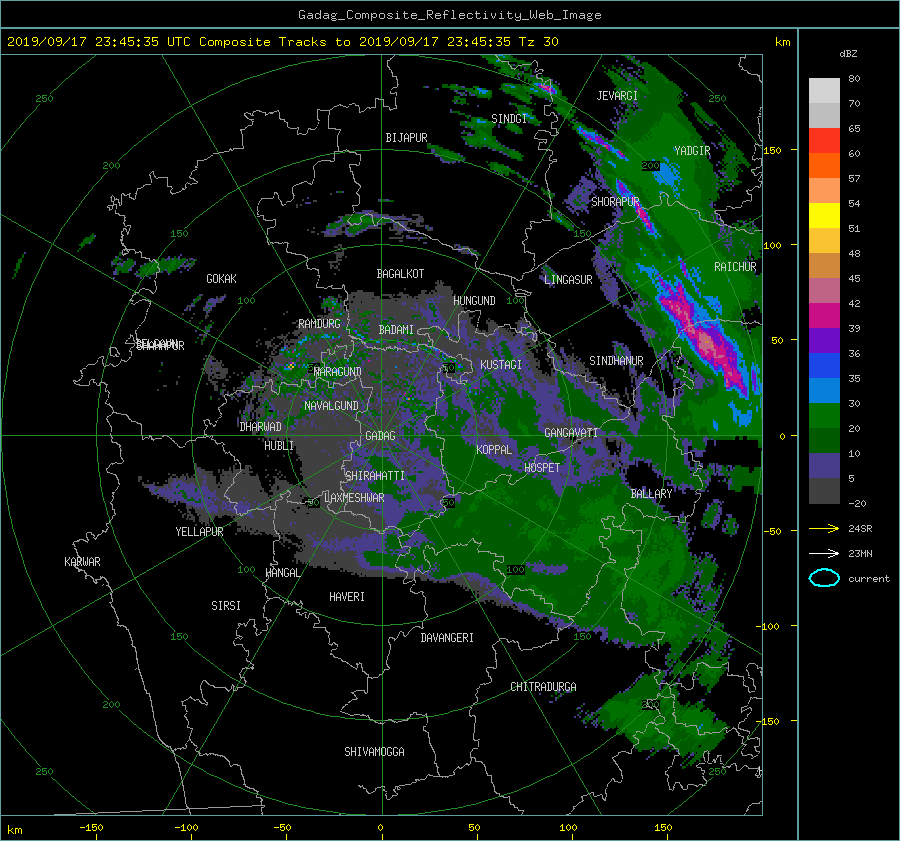Click the 'dBZ' legend heading
The height and width of the screenshot is (841, 900).
click(848, 53)
